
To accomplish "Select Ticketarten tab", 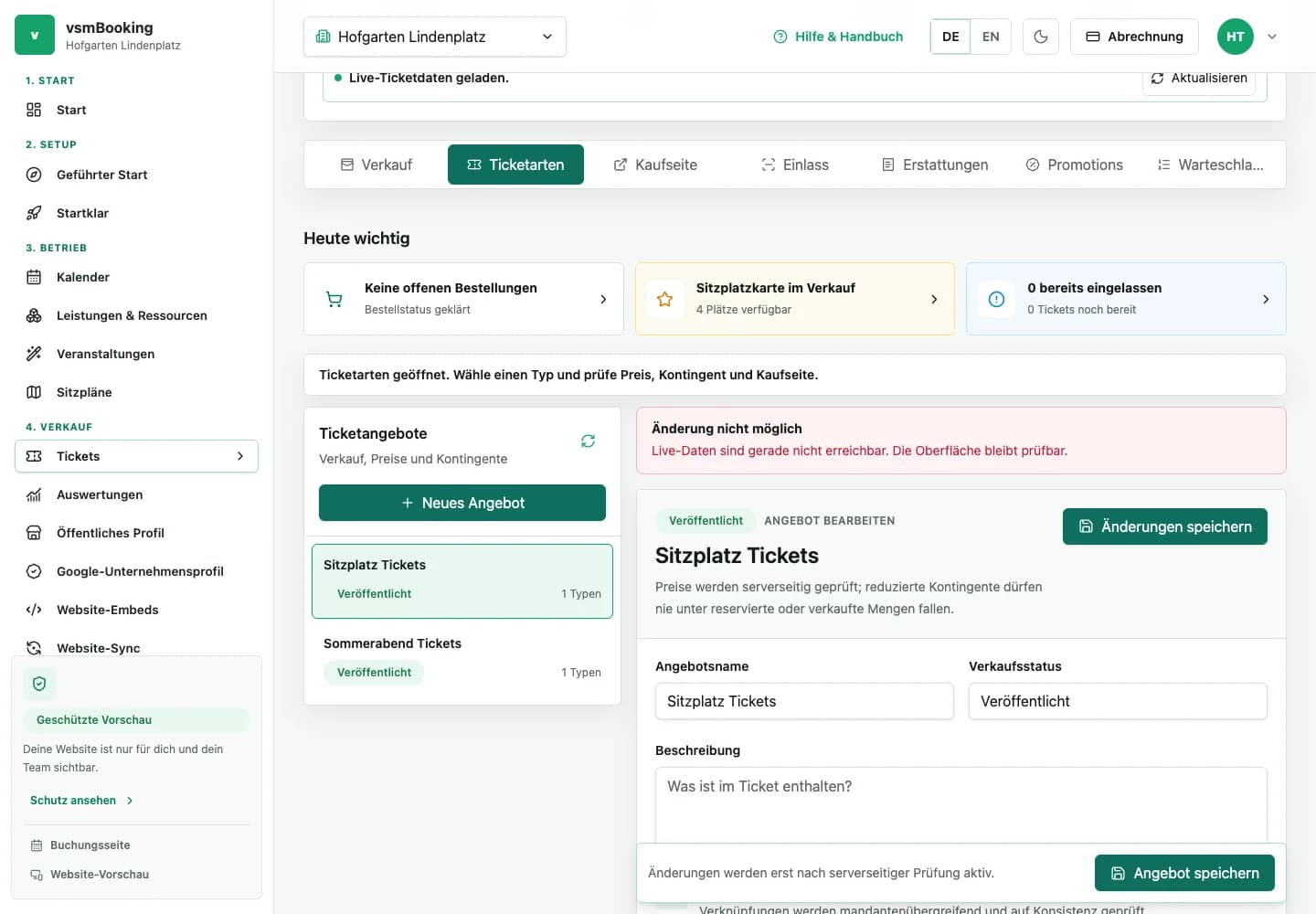I will click(515, 165).
